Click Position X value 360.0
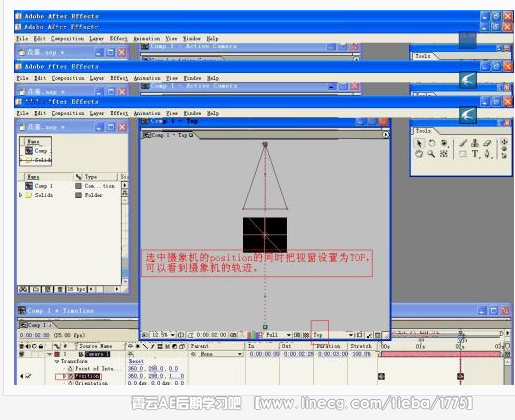This screenshot has height=420, width=515. [135, 376]
